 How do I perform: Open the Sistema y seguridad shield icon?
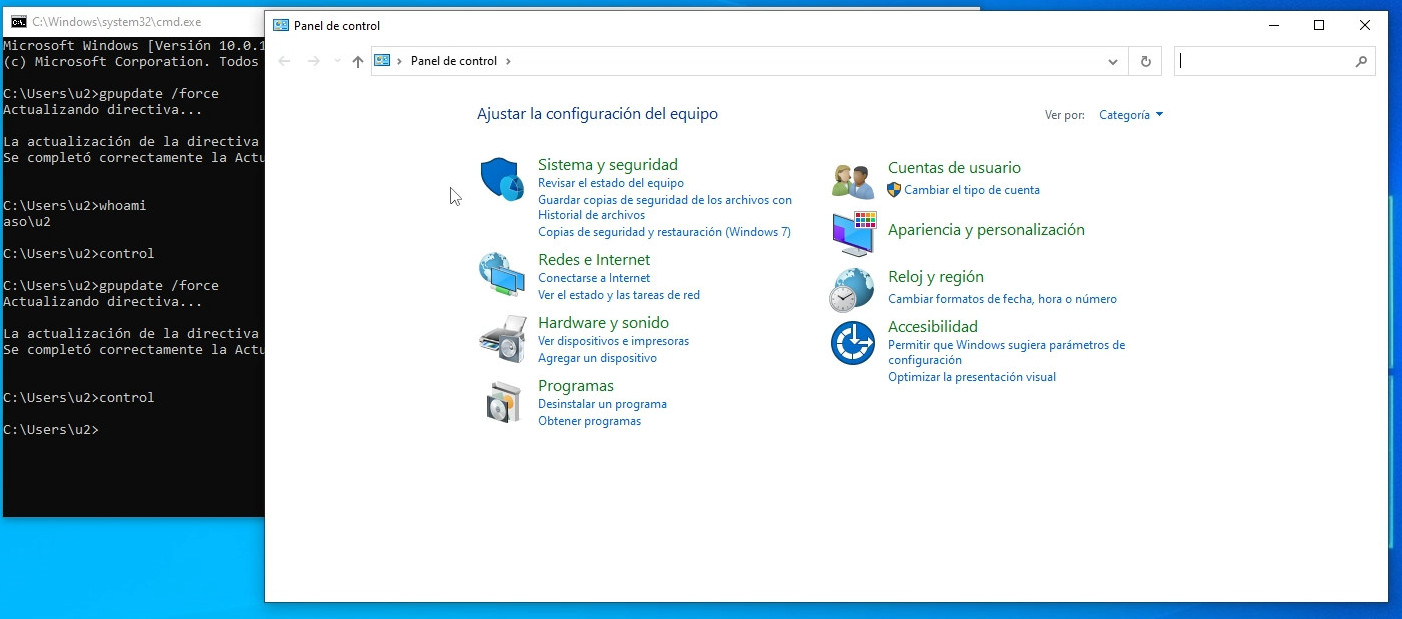[502, 180]
